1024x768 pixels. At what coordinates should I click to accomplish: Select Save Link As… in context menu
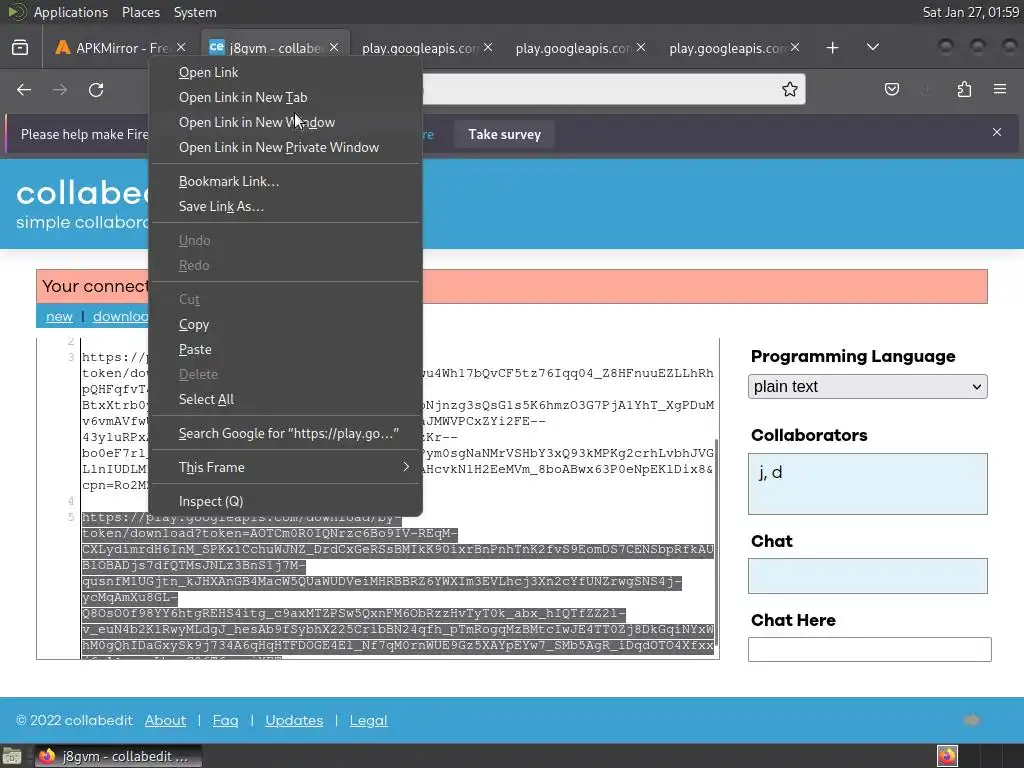click(x=286, y=206)
